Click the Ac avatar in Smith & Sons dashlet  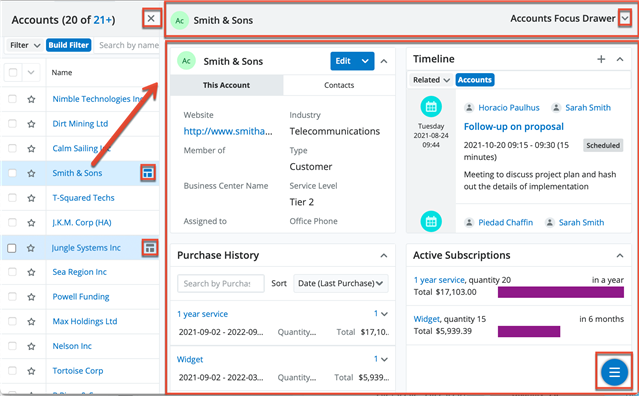[x=186, y=61]
